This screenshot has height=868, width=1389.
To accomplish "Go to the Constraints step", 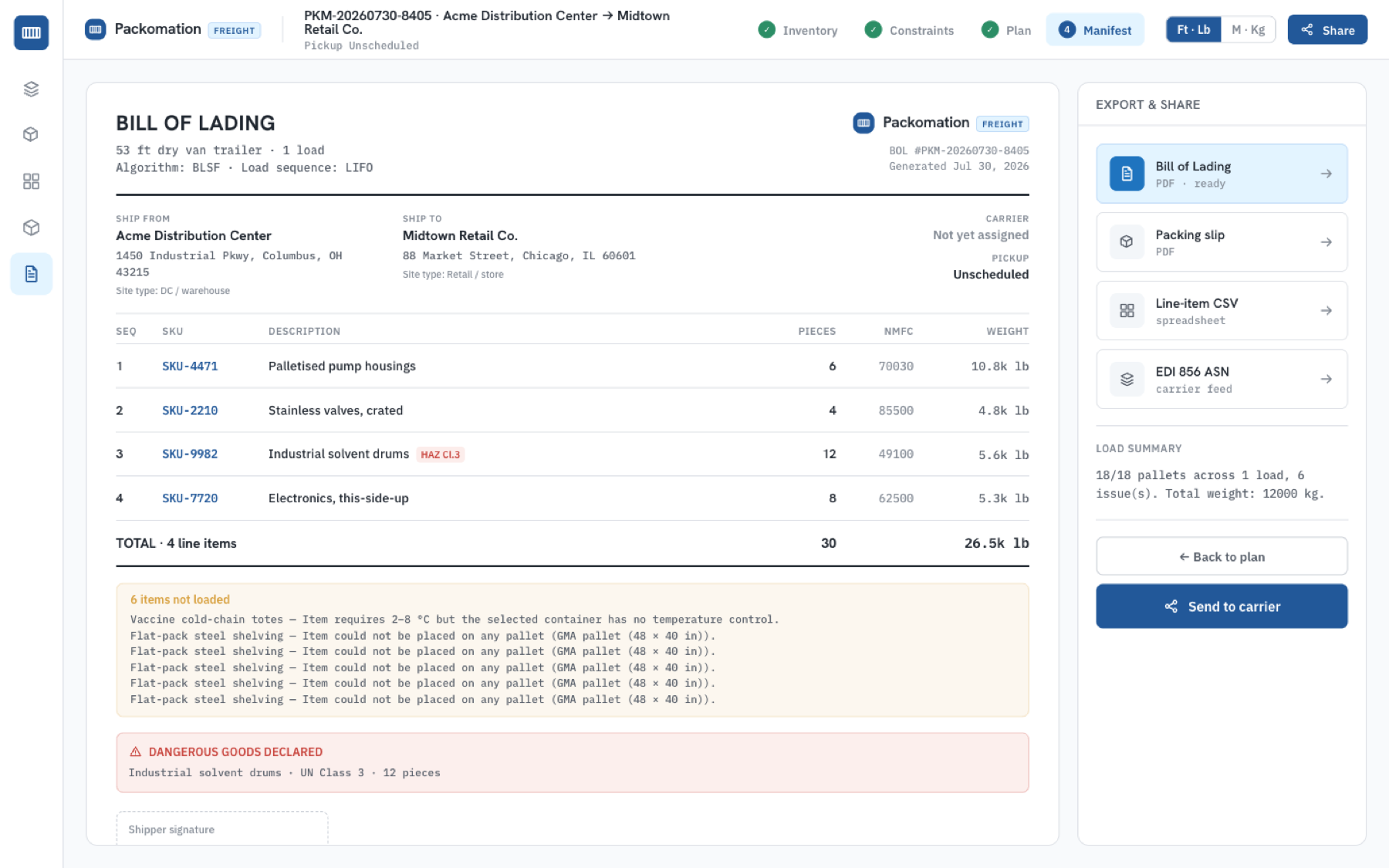I will (910, 30).
